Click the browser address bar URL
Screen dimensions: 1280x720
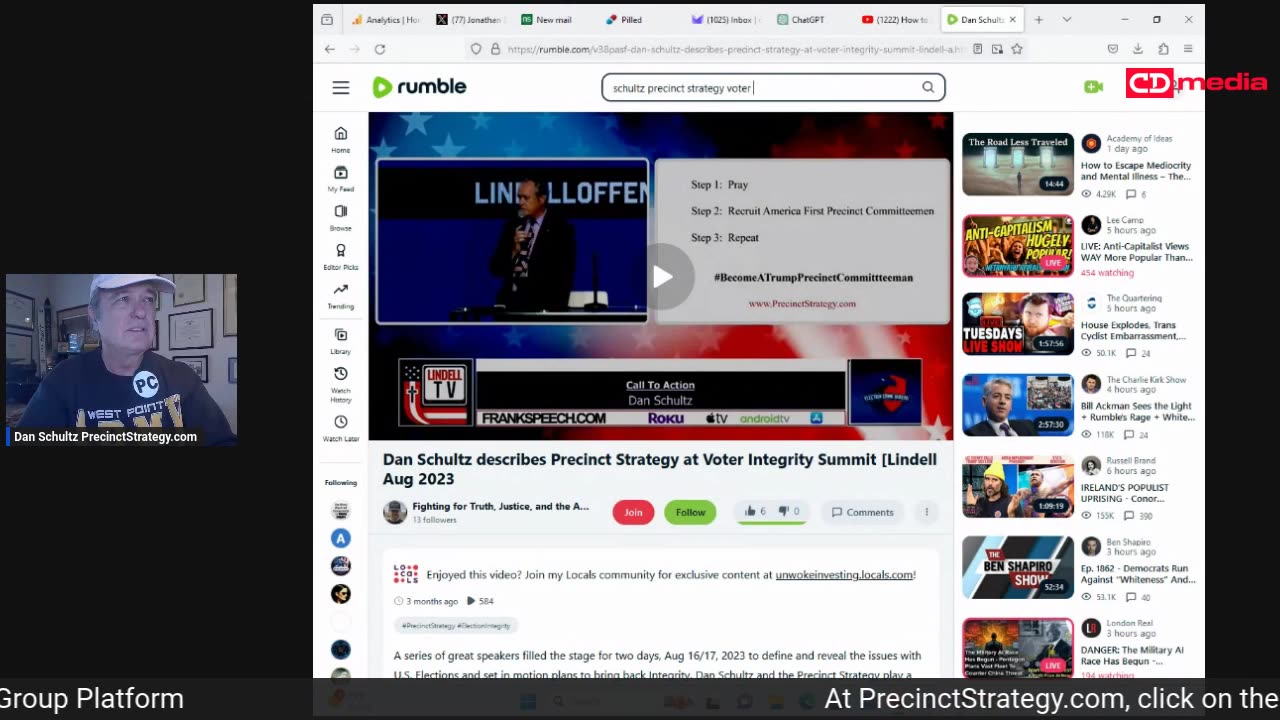click(x=735, y=49)
